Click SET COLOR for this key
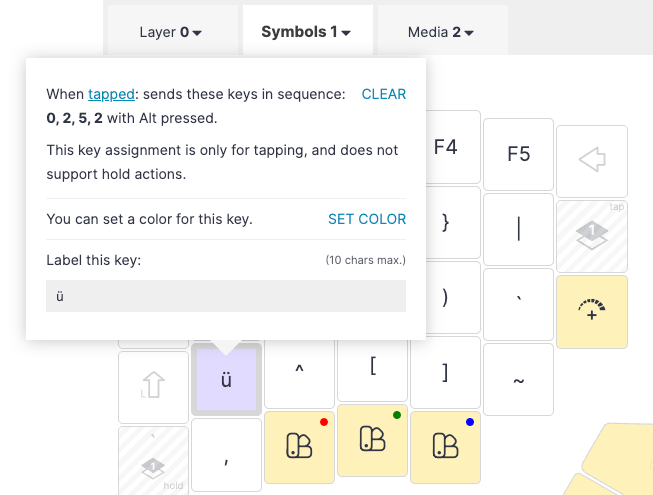The image size is (653, 495). pyautogui.click(x=367, y=219)
